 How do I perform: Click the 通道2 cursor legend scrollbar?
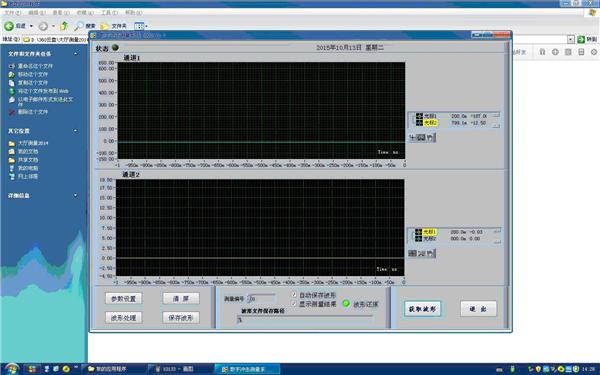click(x=497, y=236)
